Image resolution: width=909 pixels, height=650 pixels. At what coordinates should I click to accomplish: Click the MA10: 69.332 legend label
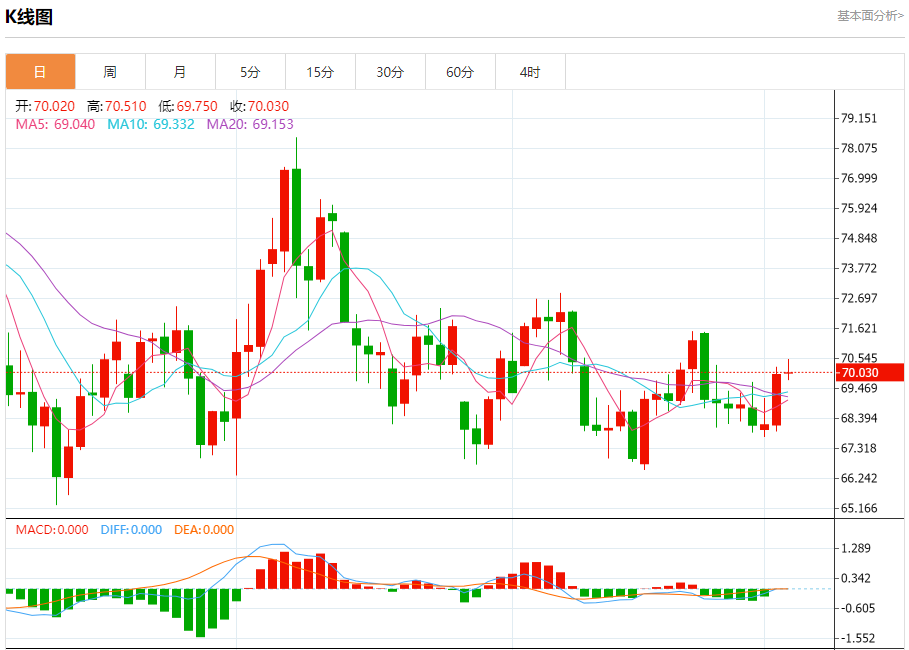[x=151, y=124]
